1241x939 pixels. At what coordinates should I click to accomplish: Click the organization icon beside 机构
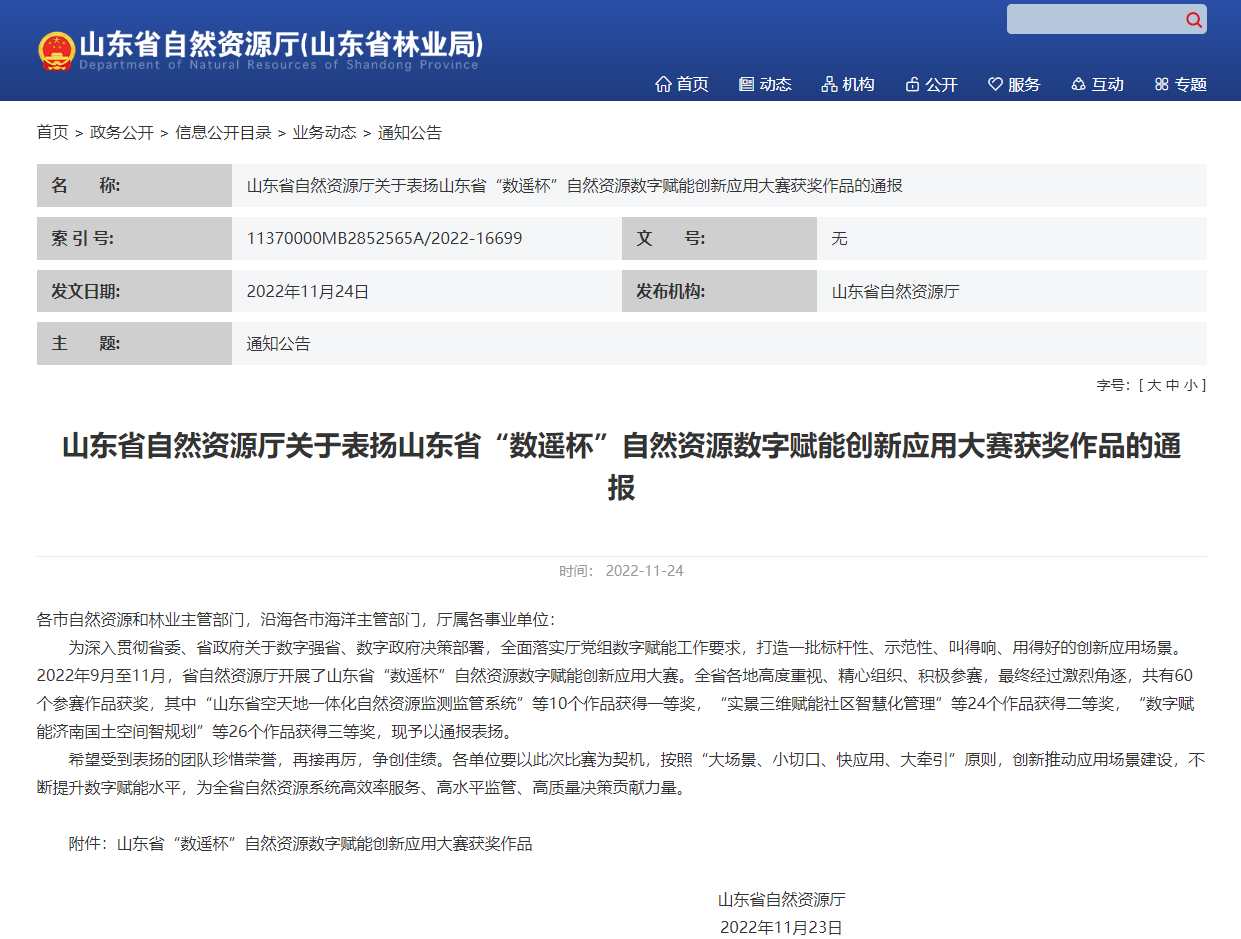pos(829,84)
